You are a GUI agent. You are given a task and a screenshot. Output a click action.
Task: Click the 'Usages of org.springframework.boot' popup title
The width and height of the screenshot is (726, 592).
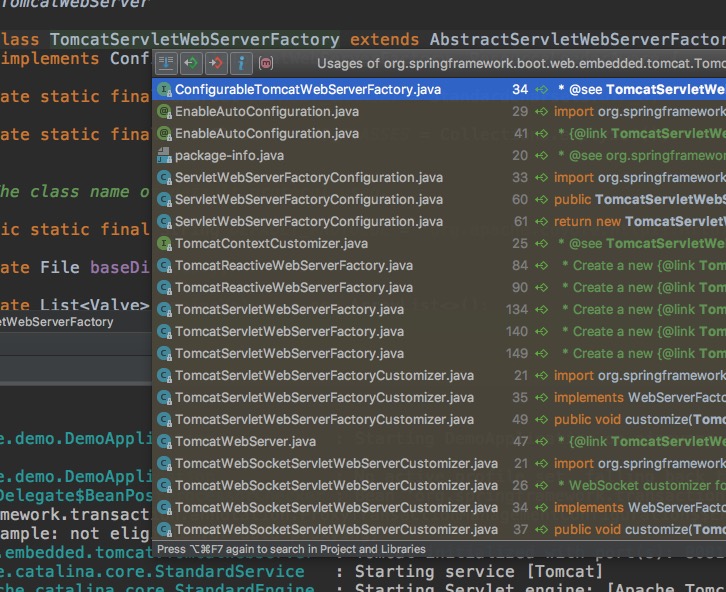[x=521, y=63]
